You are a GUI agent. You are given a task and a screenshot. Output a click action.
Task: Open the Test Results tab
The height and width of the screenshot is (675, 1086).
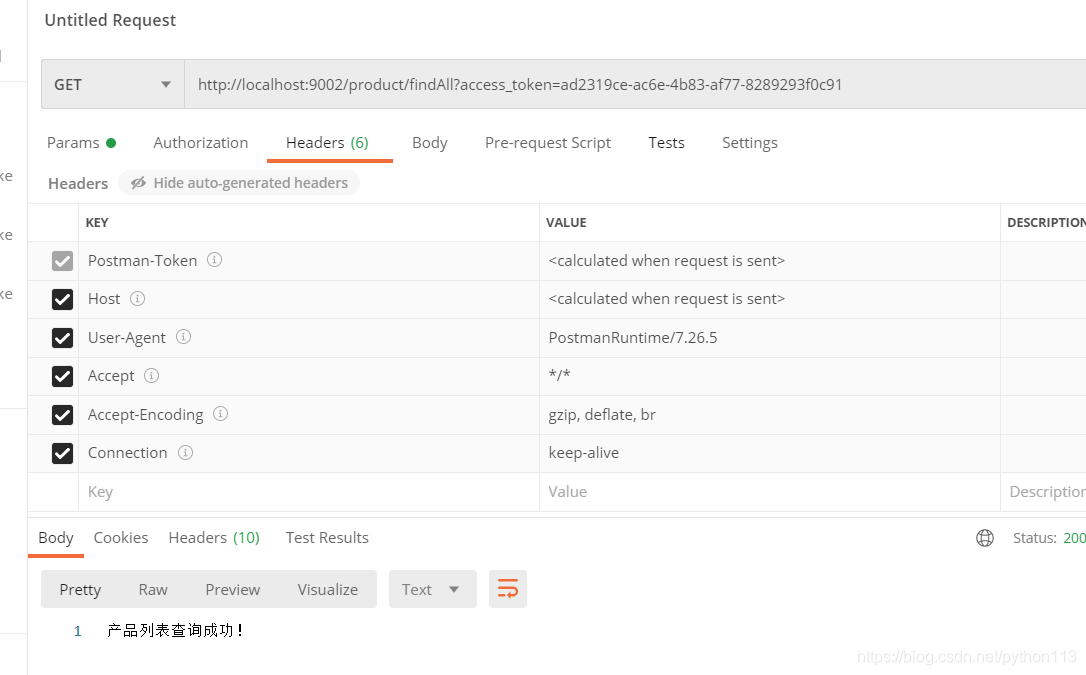[x=327, y=538]
